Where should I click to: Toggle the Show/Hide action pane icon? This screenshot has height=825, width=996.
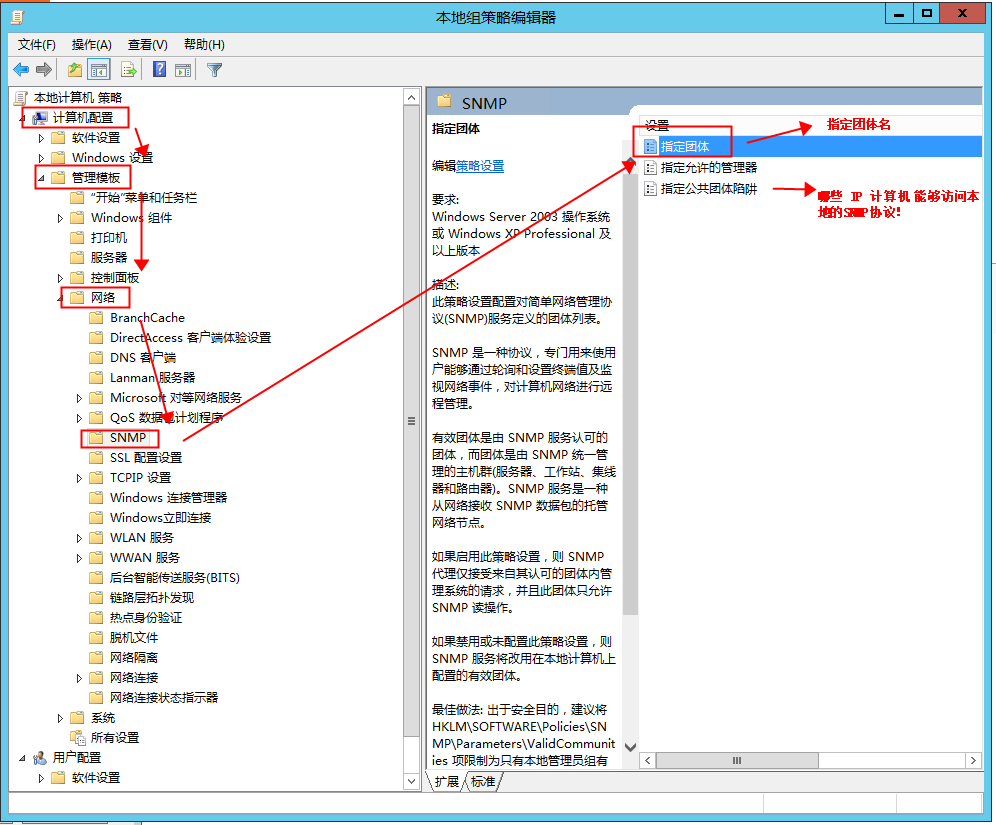coord(183,69)
